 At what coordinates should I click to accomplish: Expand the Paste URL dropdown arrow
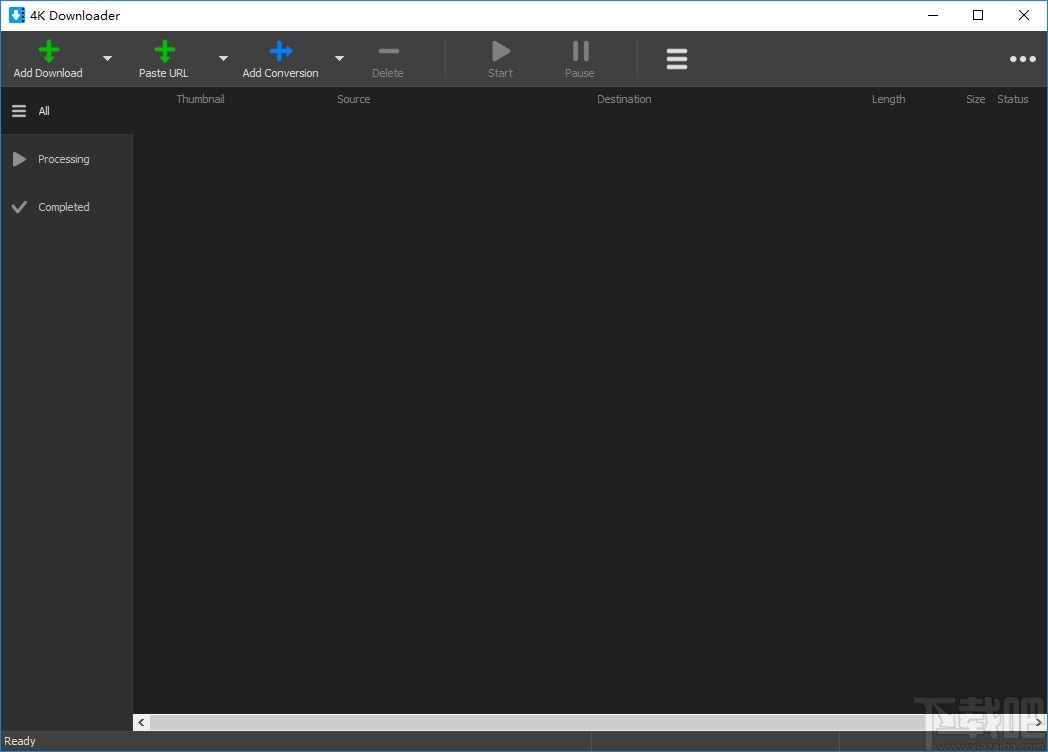point(223,58)
